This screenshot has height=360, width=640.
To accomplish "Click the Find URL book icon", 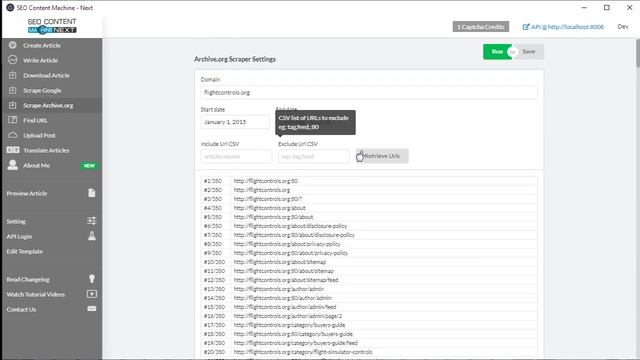I will click(13, 120).
